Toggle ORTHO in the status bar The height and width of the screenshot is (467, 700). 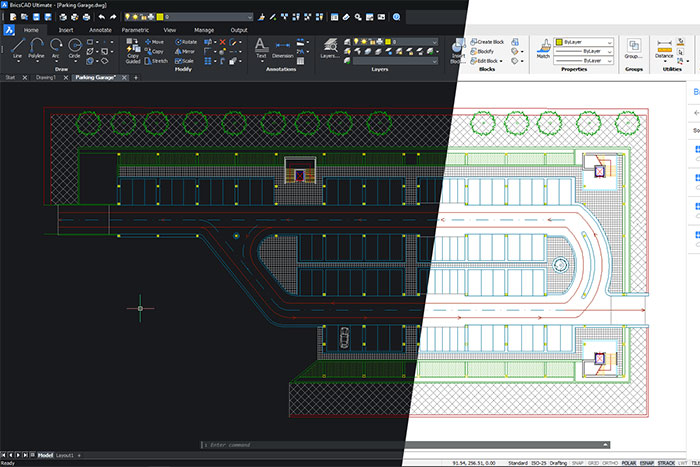(x=610, y=463)
